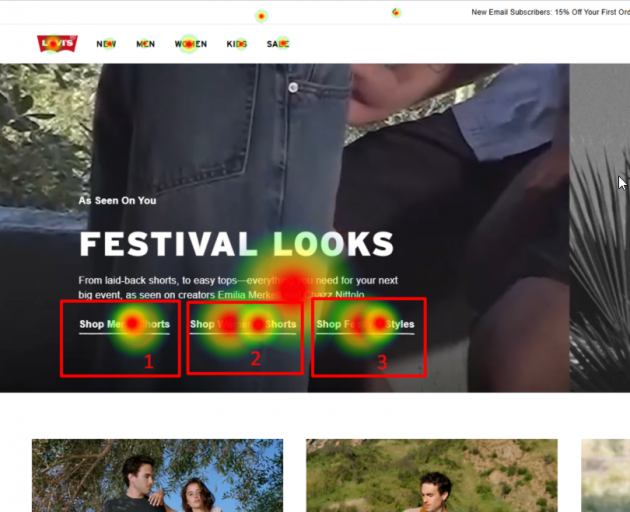Open the thumbnail of man on grassy hillside
This screenshot has width=630, height=512.
click(x=432, y=475)
